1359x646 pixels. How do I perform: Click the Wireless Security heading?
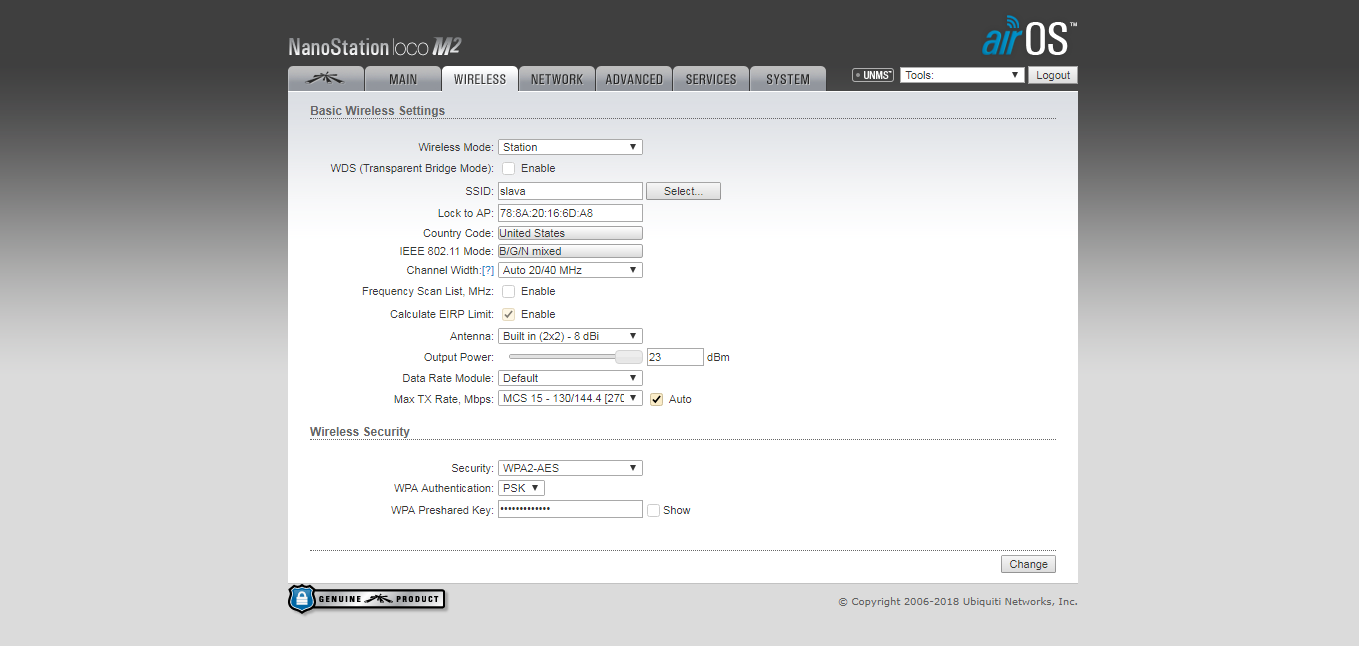pos(360,432)
